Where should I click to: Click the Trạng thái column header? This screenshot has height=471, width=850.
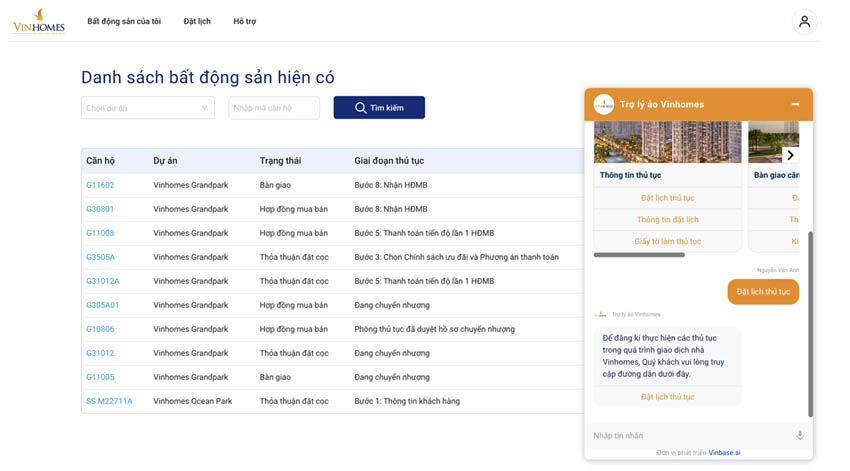pos(280,160)
